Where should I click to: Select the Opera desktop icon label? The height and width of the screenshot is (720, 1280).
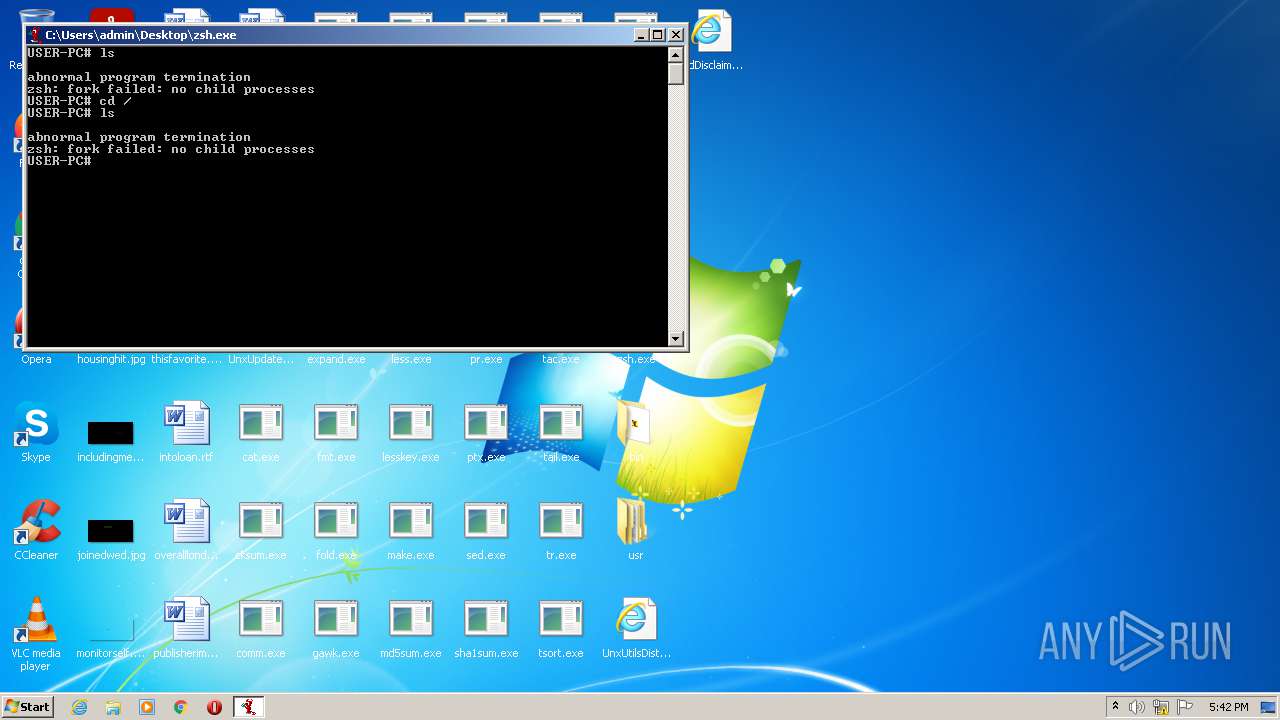[36, 359]
